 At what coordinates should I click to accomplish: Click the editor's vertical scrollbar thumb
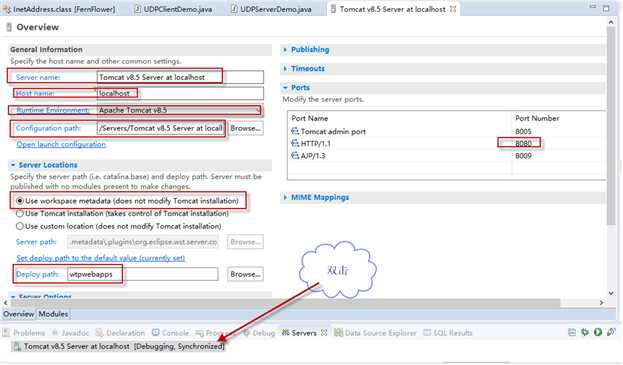(611, 127)
